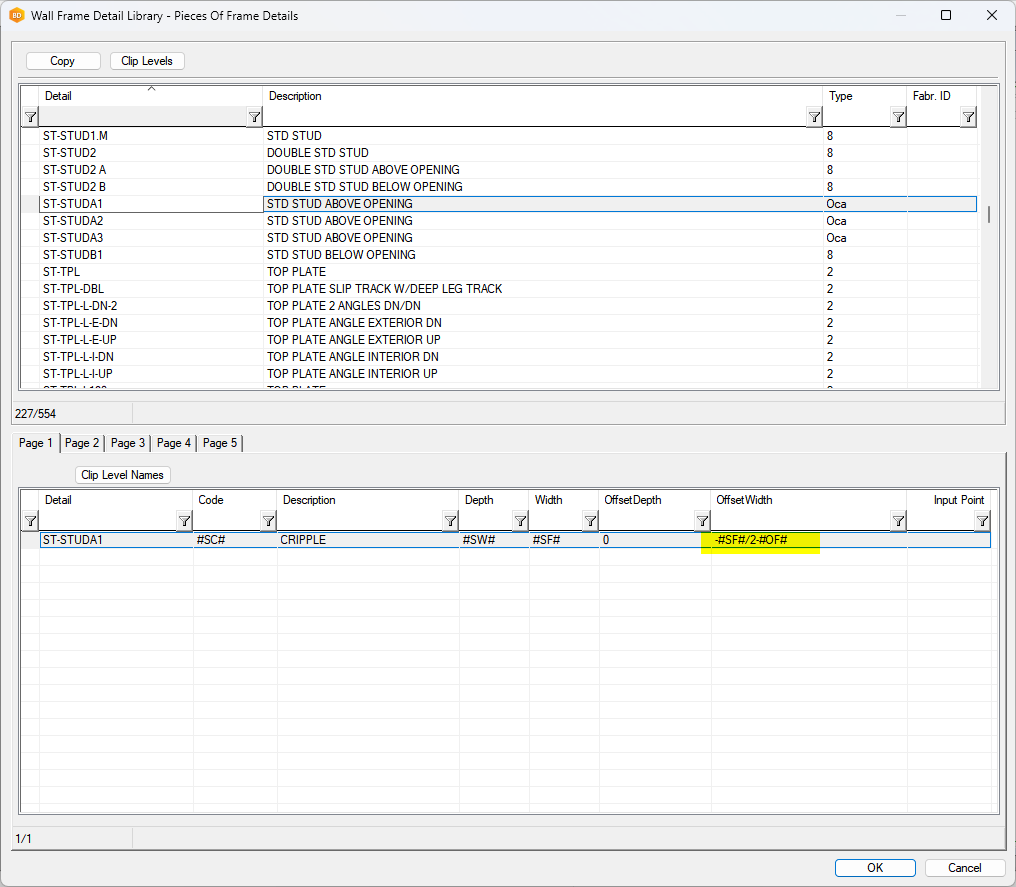
Task: Click the filter icon for upper Description column
Action: (x=814, y=118)
